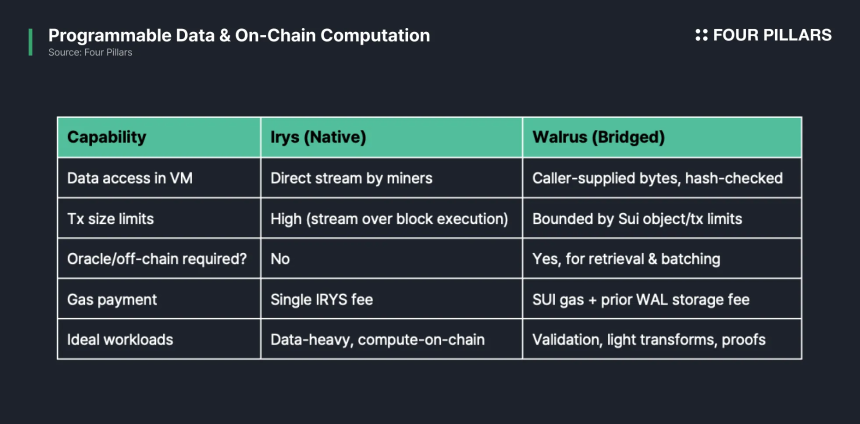This screenshot has width=860, height=424.
Task: Select the Capability column header
Action: (159, 137)
